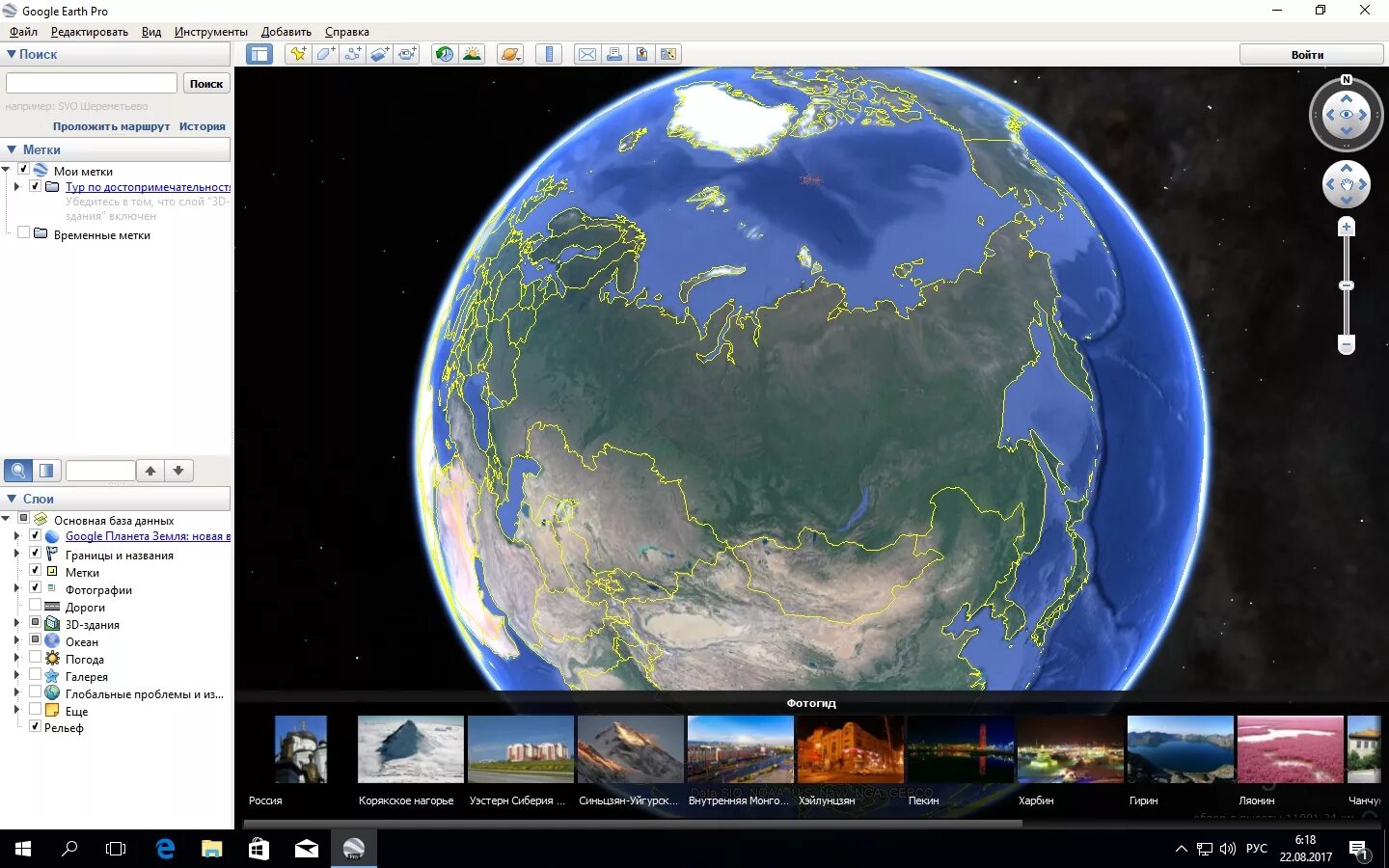Viewport: 1389px width, 868px height.
Task: Select the Харбин photo thumbnail in Фотогид
Action: [x=1071, y=749]
